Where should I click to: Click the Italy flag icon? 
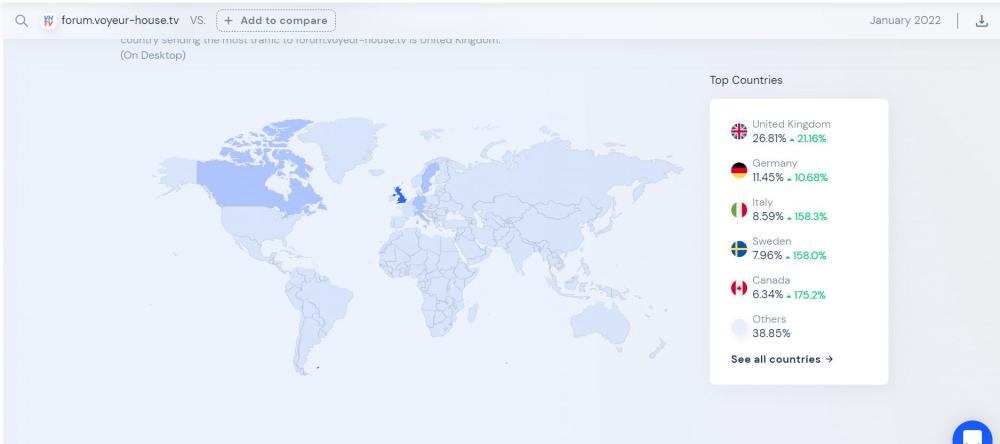(x=739, y=209)
